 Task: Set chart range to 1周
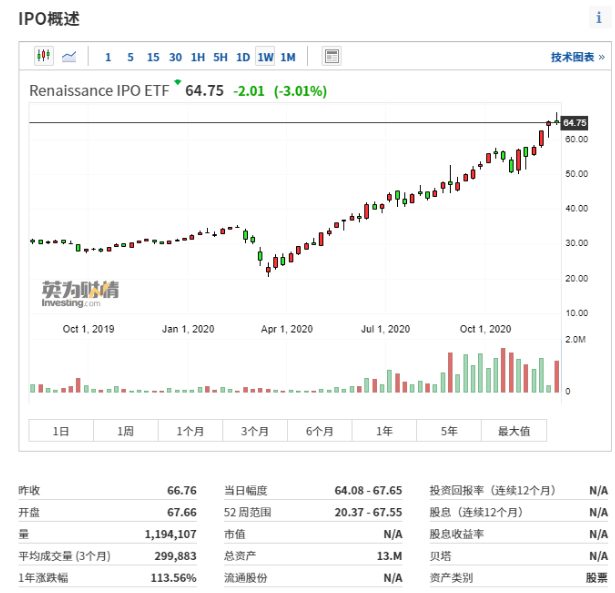(x=126, y=431)
